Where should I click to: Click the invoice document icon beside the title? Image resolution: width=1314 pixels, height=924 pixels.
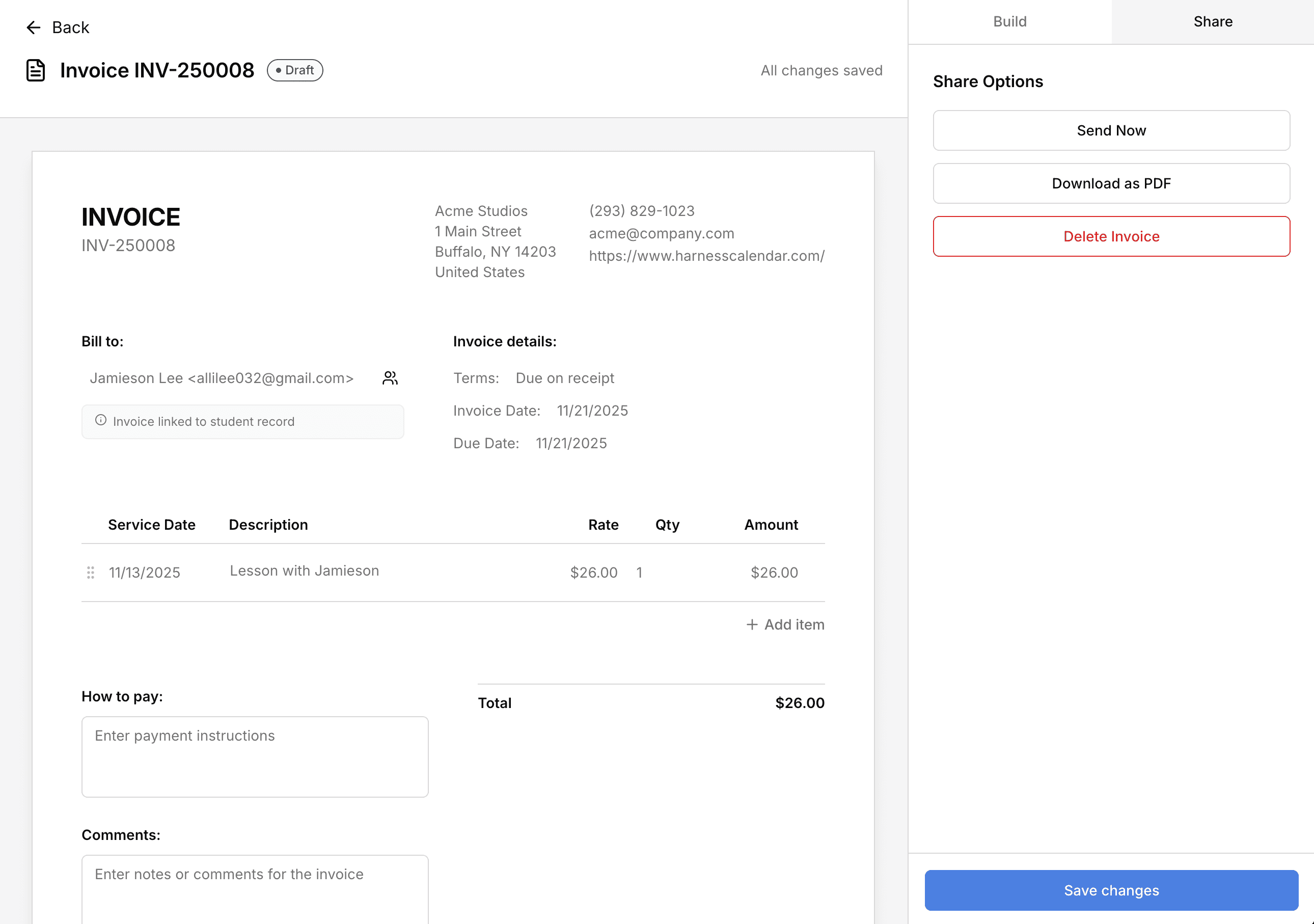tap(36, 70)
